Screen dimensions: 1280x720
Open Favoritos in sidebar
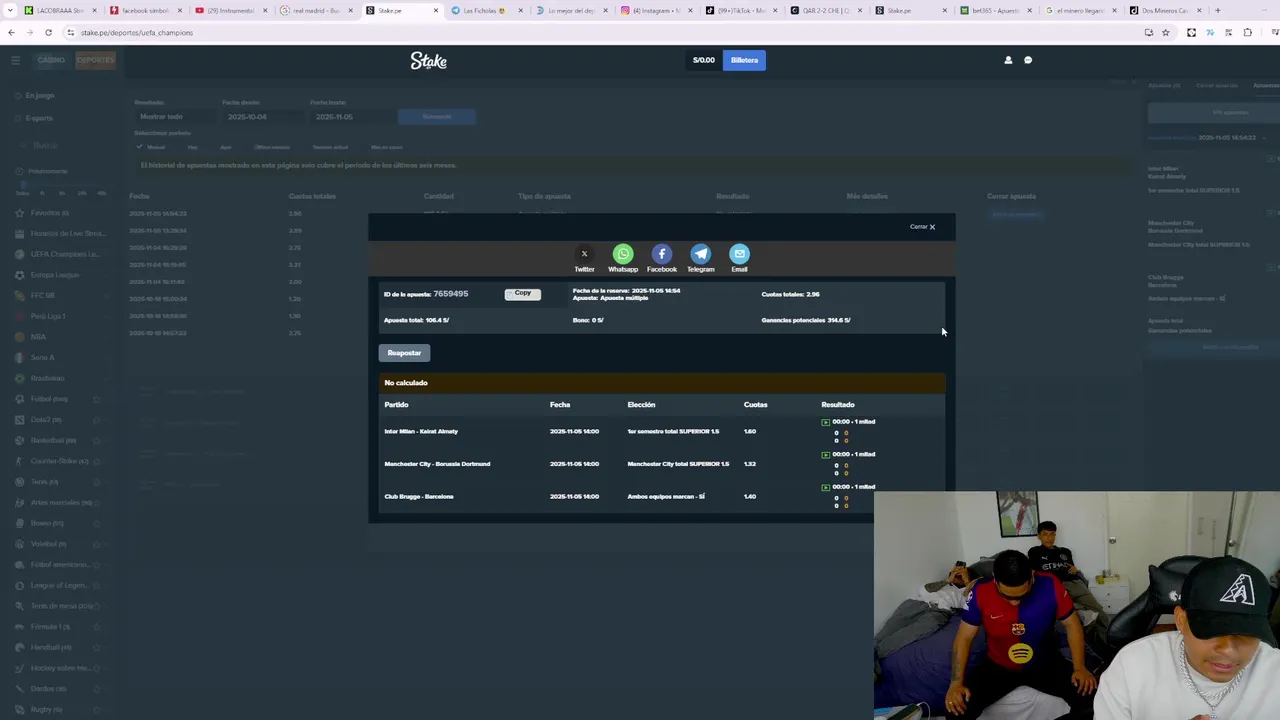point(49,213)
